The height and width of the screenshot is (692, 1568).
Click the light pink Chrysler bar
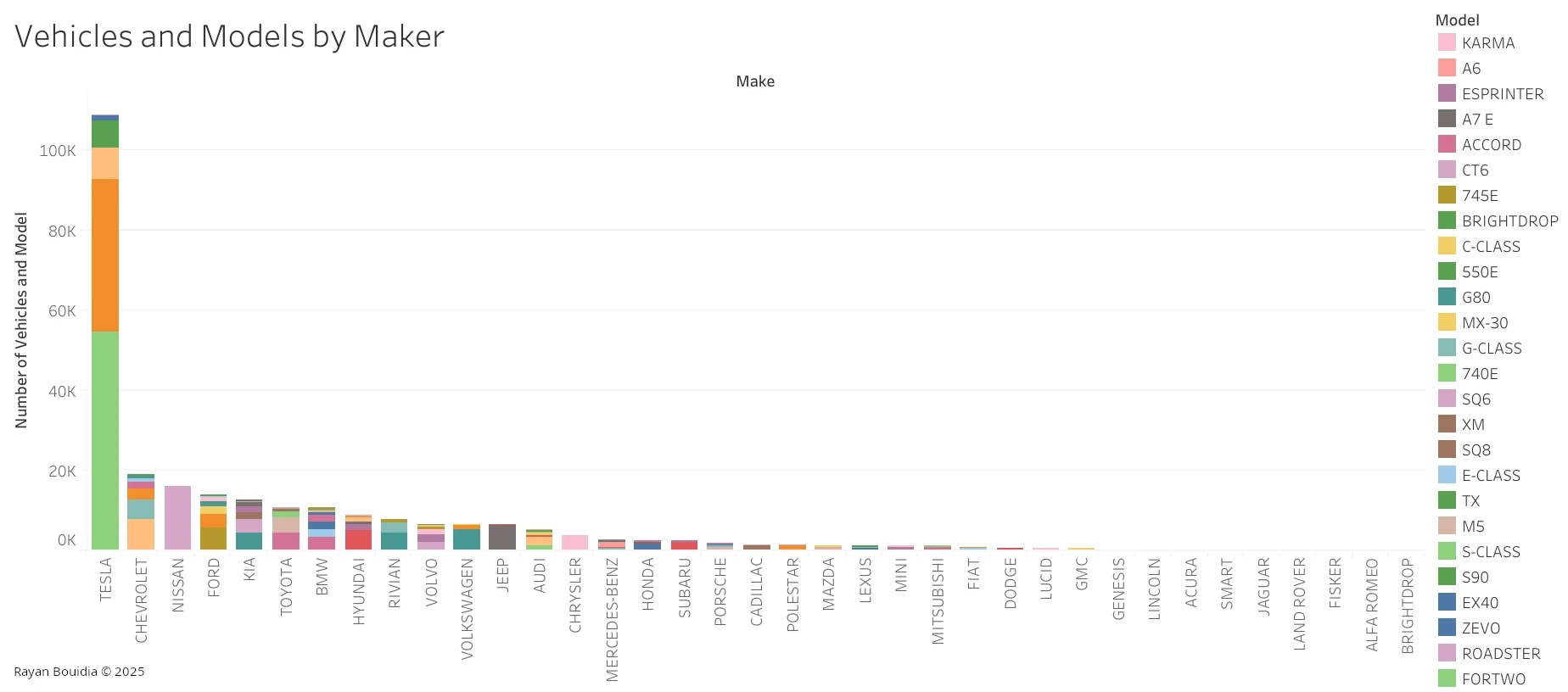click(574, 542)
